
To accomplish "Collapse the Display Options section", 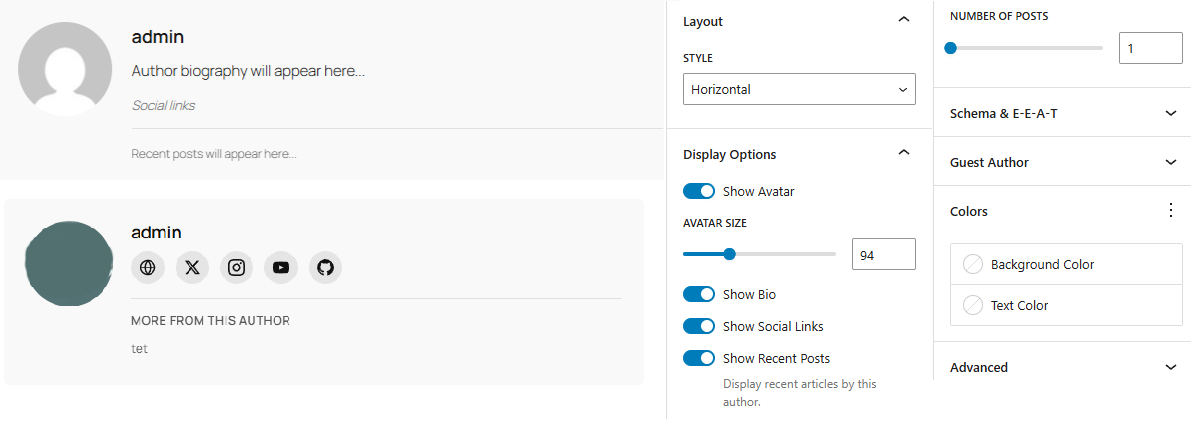I will (x=903, y=153).
